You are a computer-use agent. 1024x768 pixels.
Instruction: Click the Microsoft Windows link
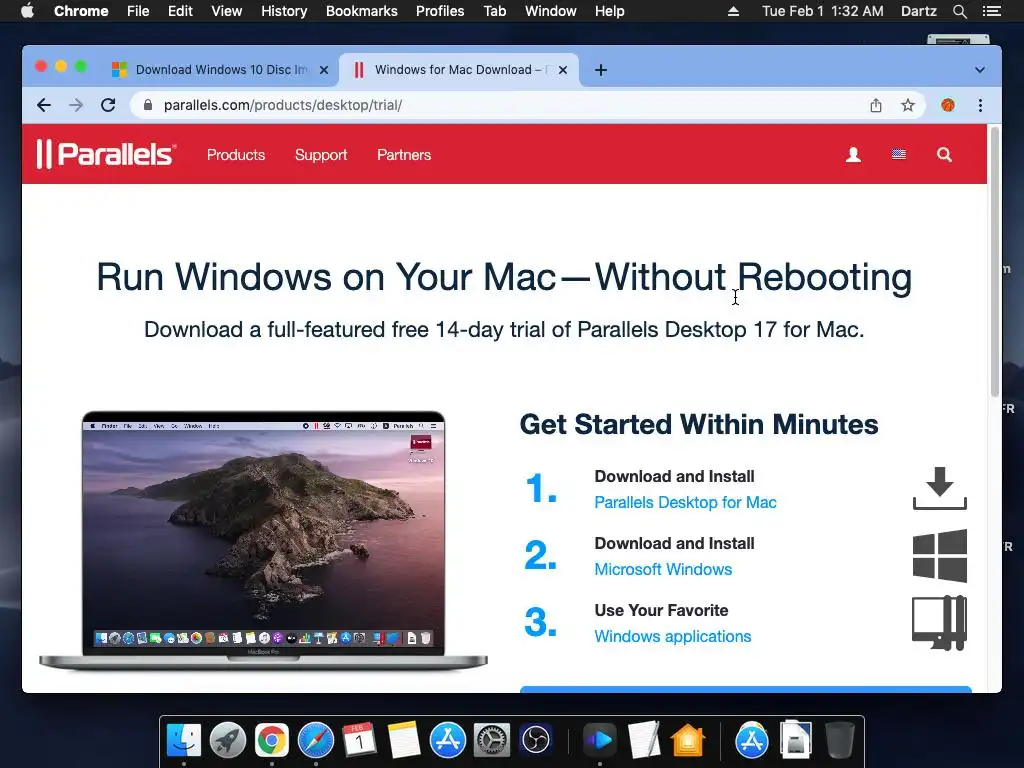click(663, 569)
